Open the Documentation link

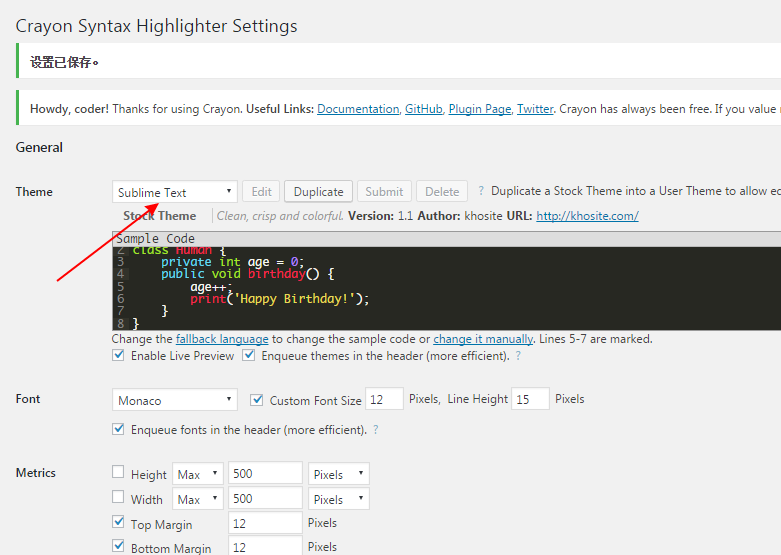coord(358,109)
